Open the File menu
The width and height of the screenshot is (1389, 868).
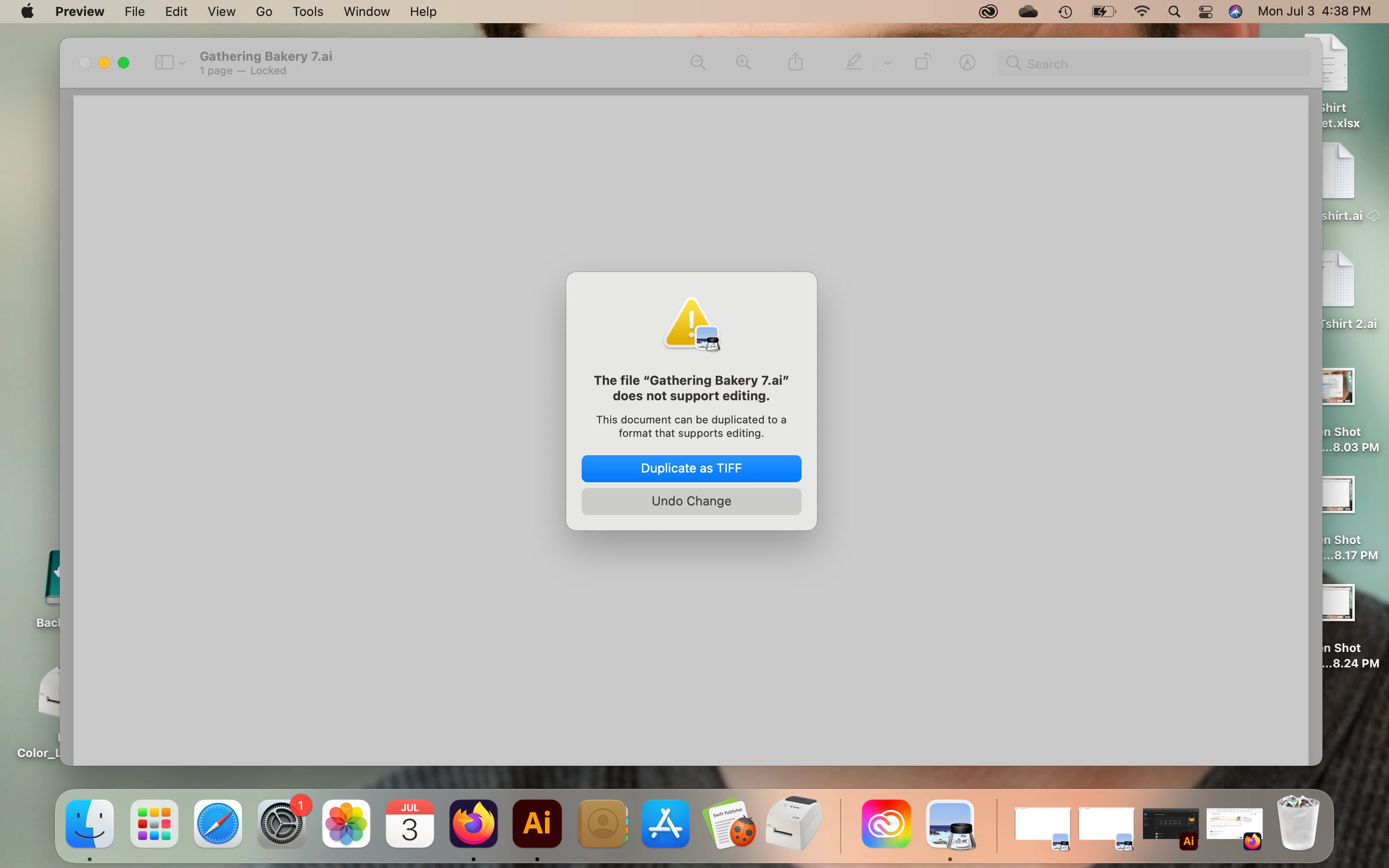click(x=134, y=12)
